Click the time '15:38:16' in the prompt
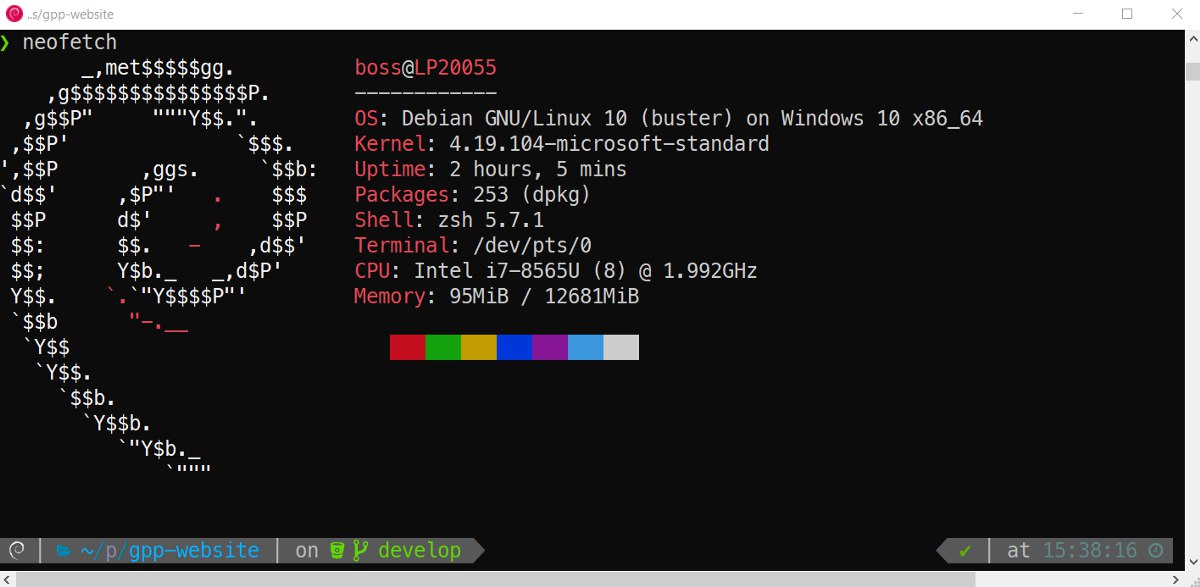Image resolution: width=1200 pixels, height=587 pixels. (1090, 550)
